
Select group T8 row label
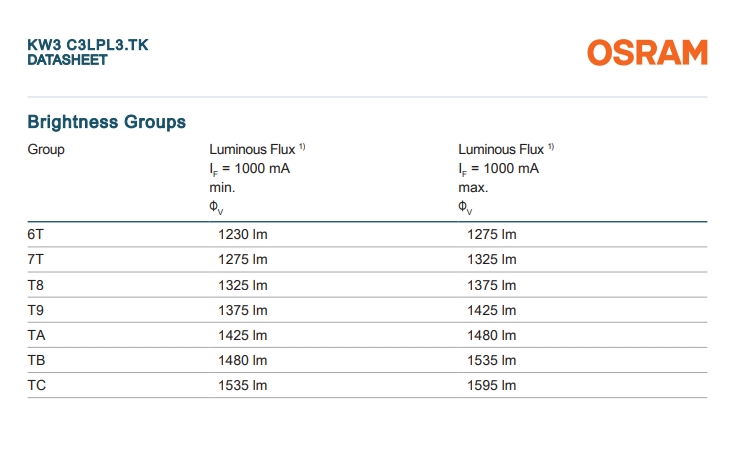36,285
